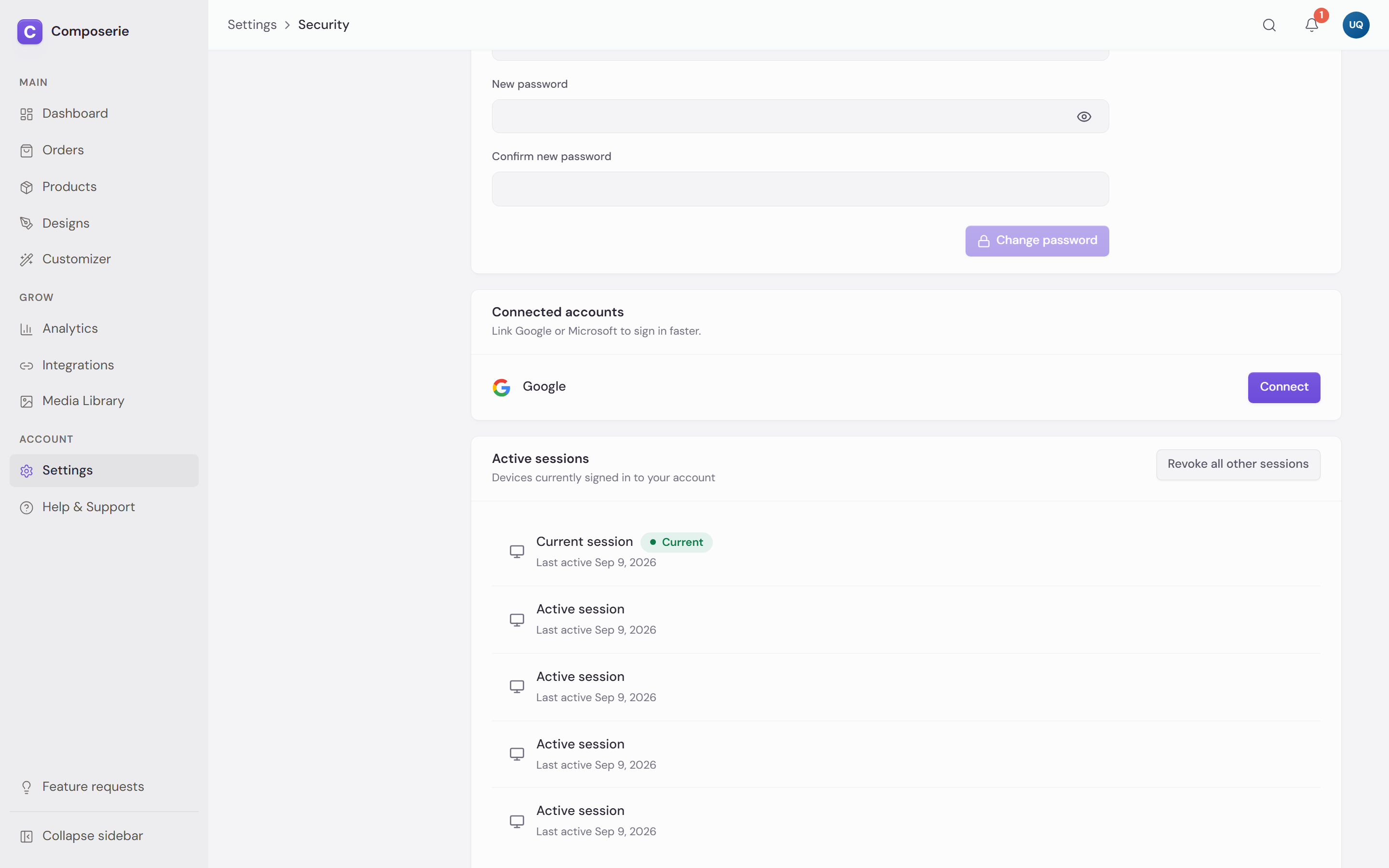Click the green Current badge
Viewport: 1389px width, 868px height.
coord(676,542)
